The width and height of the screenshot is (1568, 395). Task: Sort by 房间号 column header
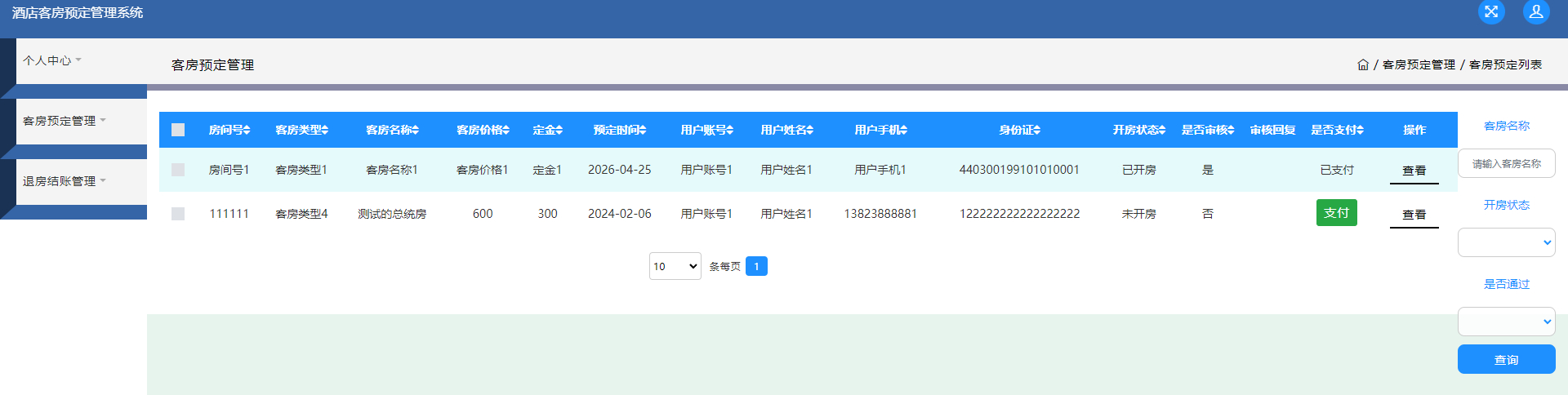click(229, 130)
